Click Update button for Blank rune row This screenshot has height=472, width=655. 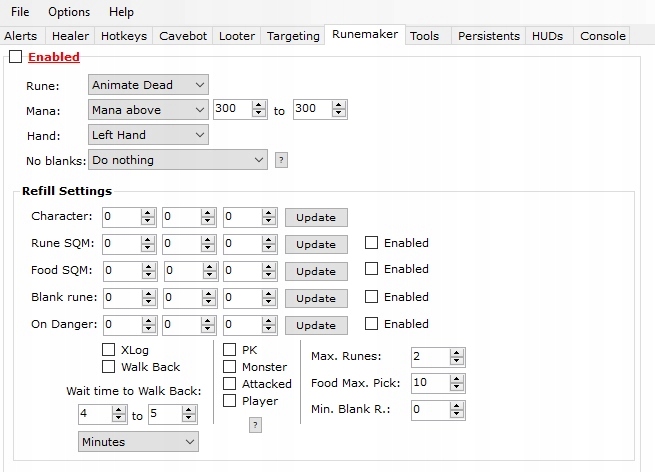click(316, 299)
